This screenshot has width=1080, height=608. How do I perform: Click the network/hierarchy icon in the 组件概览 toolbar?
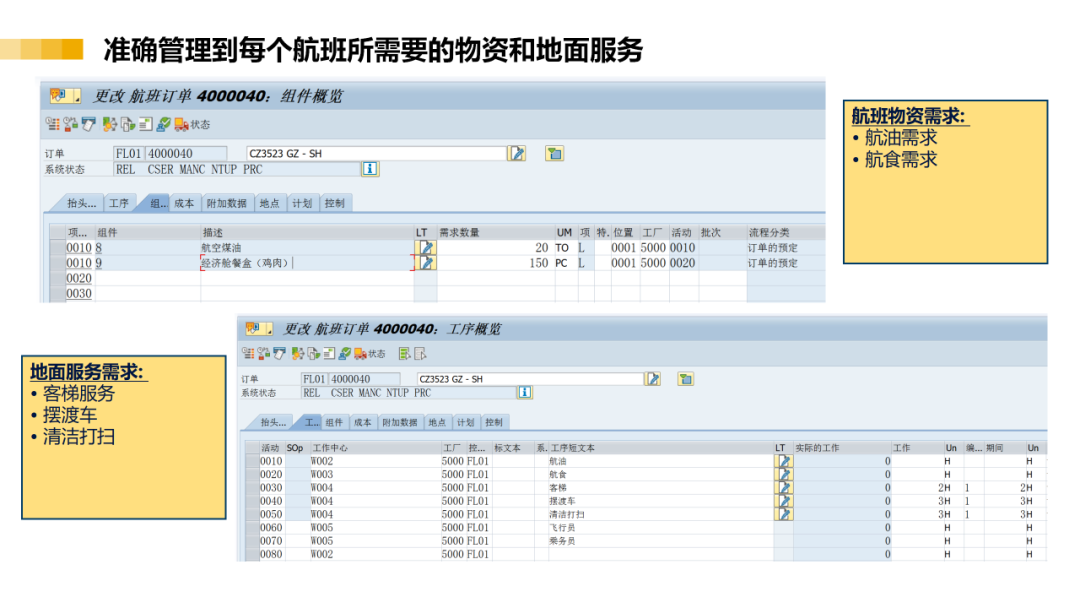coord(70,124)
